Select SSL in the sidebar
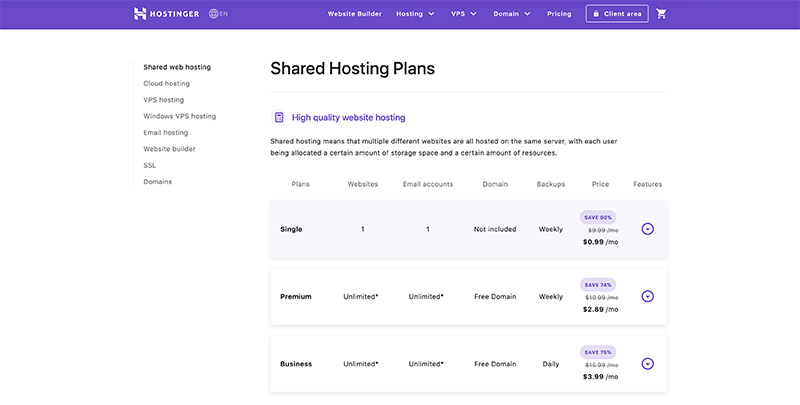Image resolution: width=800 pixels, height=405 pixels. [149, 165]
